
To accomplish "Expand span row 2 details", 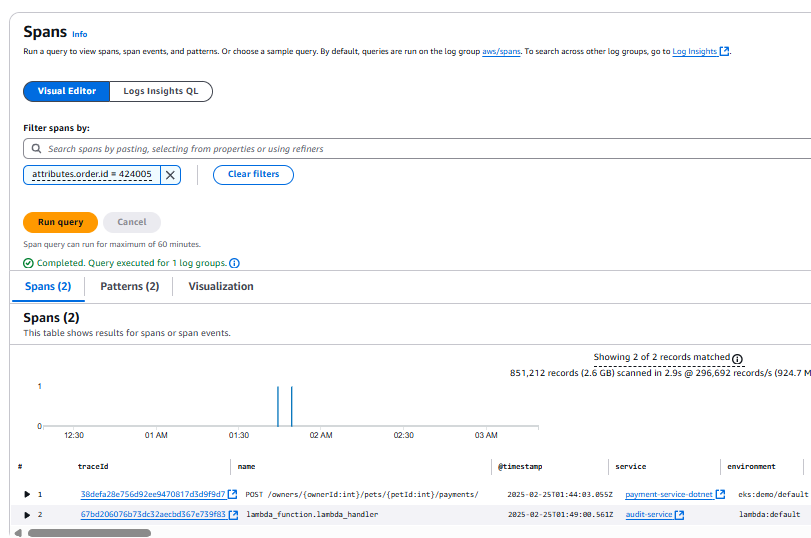I will pos(27,515).
